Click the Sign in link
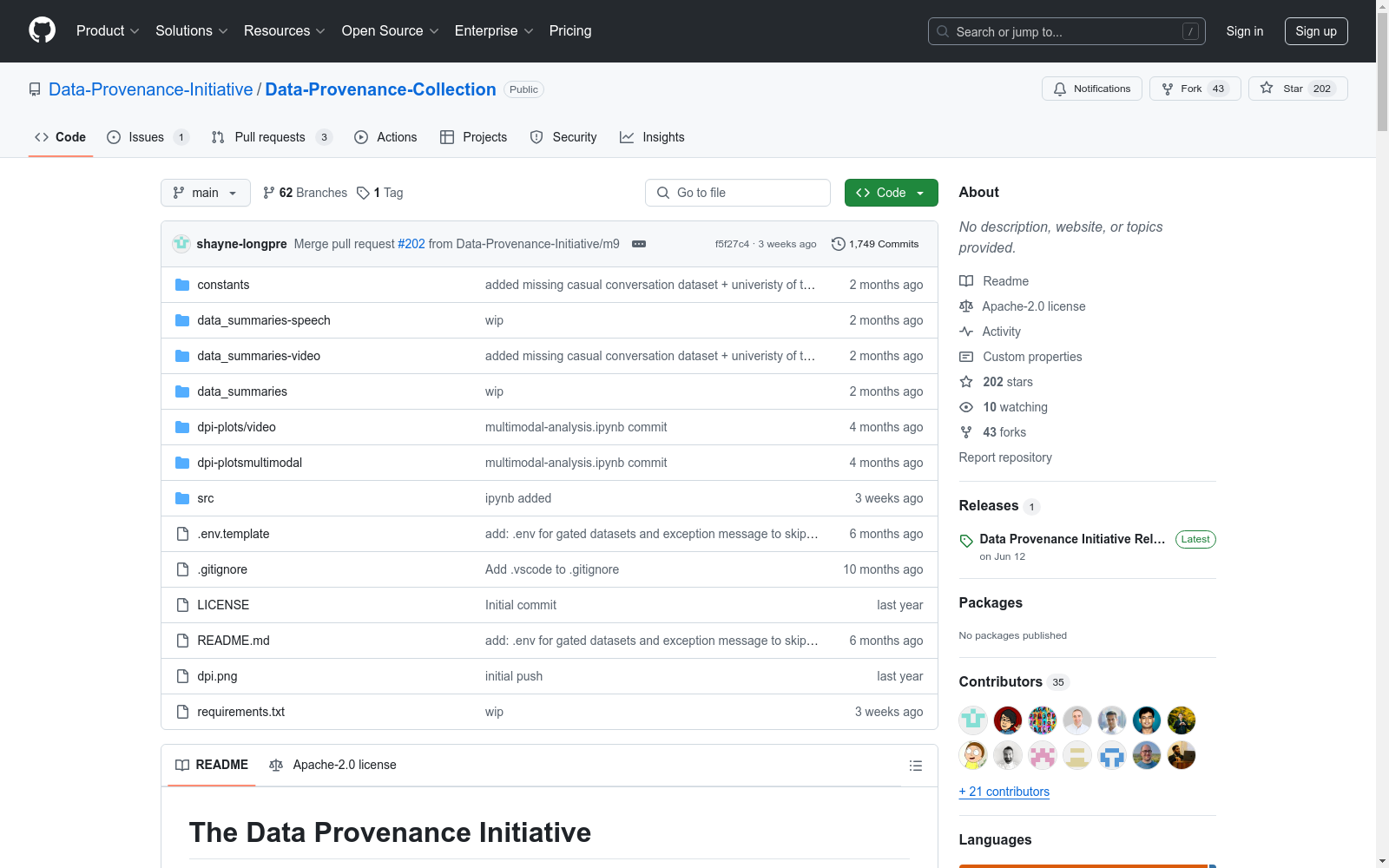Viewport: 1389px width, 868px height. tap(1245, 31)
